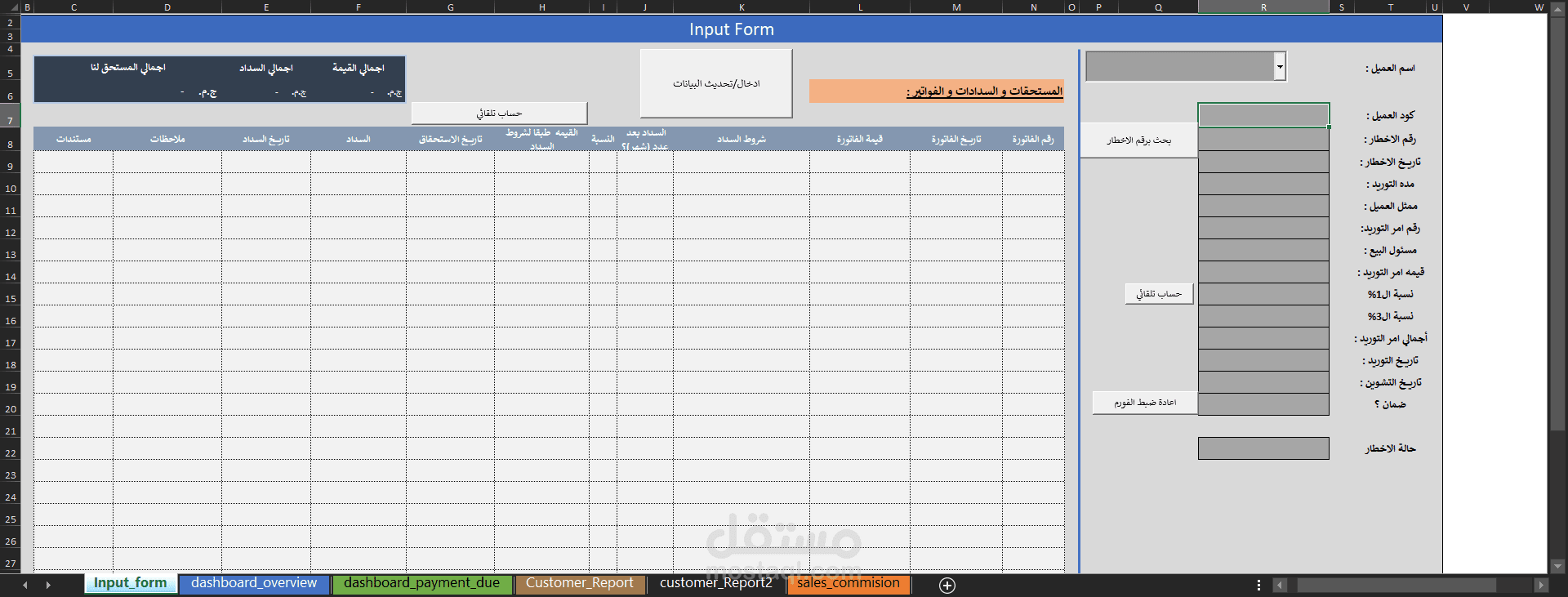The height and width of the screenshot is (597, 1568).
Task: Select column R header
Action: click(1263, 7)
